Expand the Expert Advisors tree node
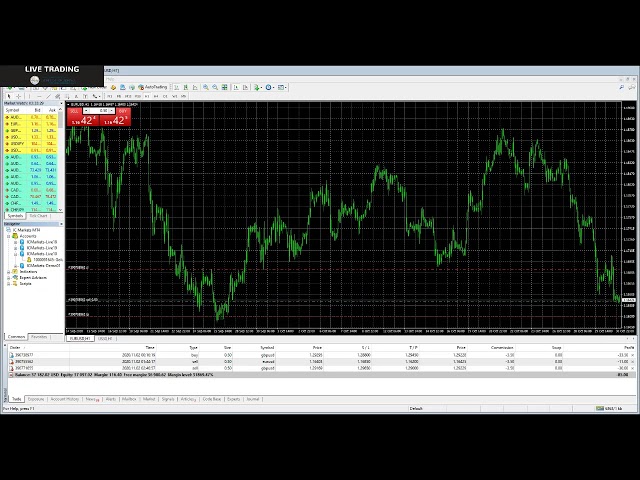The image size is (640, 480). coord(9,277)
